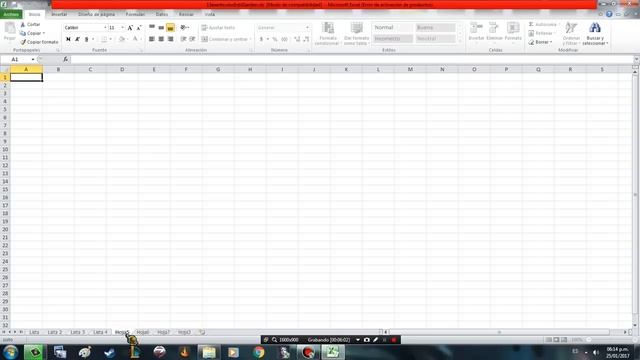Click the increase decimals icon
This screenshot has height=360, width=640.
coord(297,39)
